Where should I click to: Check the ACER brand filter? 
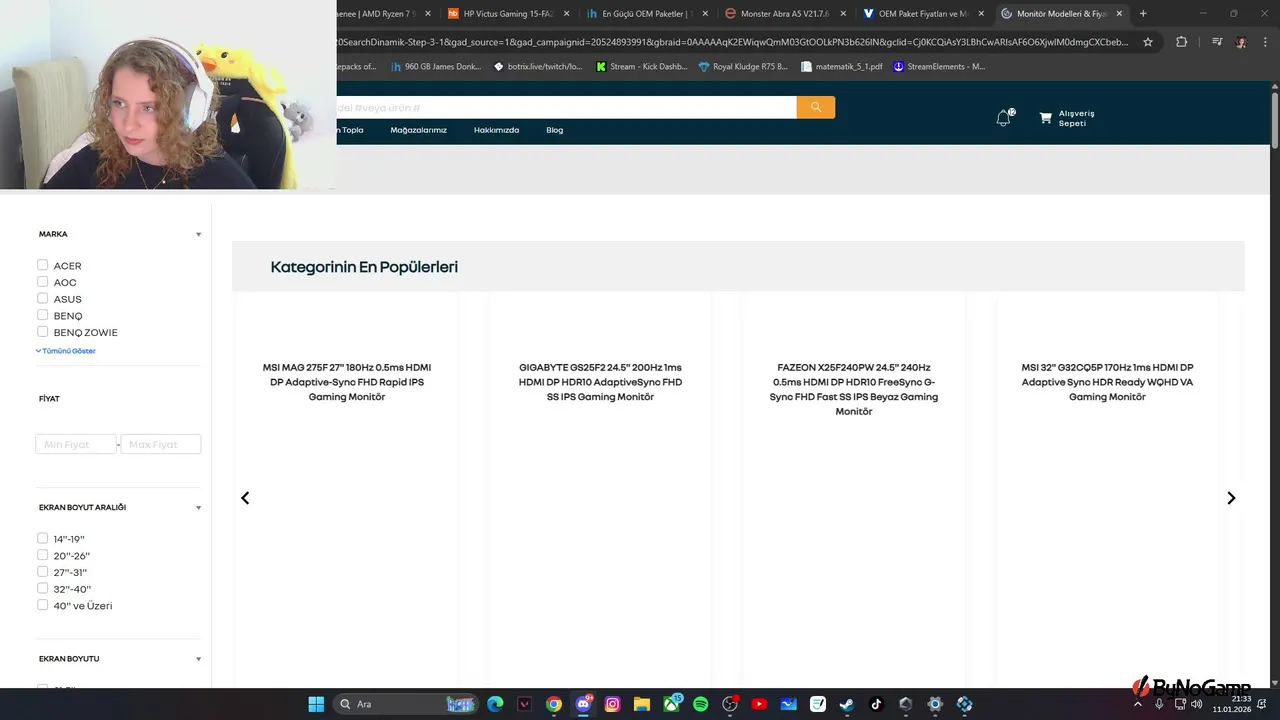click(x=43, y=265)
